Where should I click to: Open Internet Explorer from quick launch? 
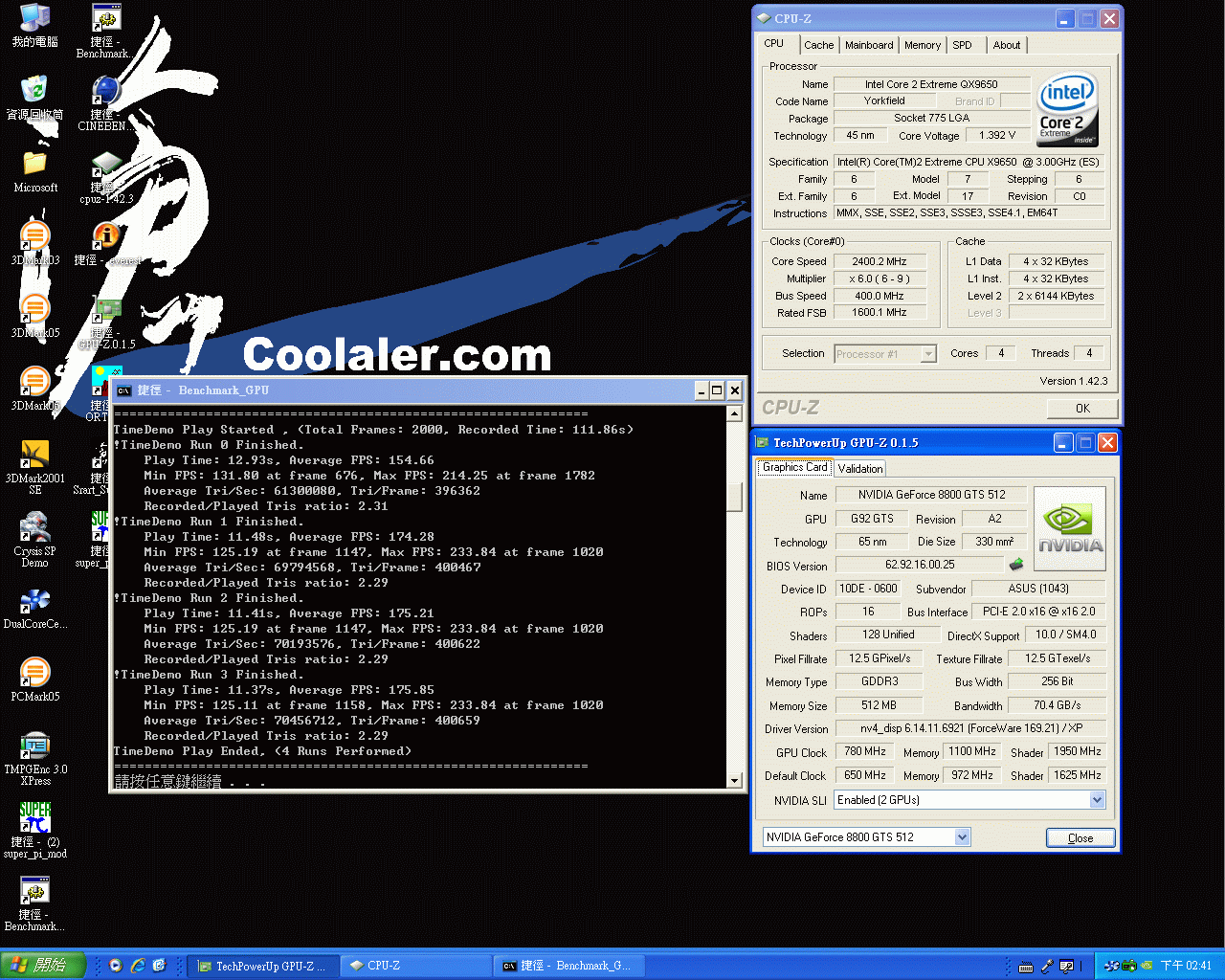click(138, 966)
